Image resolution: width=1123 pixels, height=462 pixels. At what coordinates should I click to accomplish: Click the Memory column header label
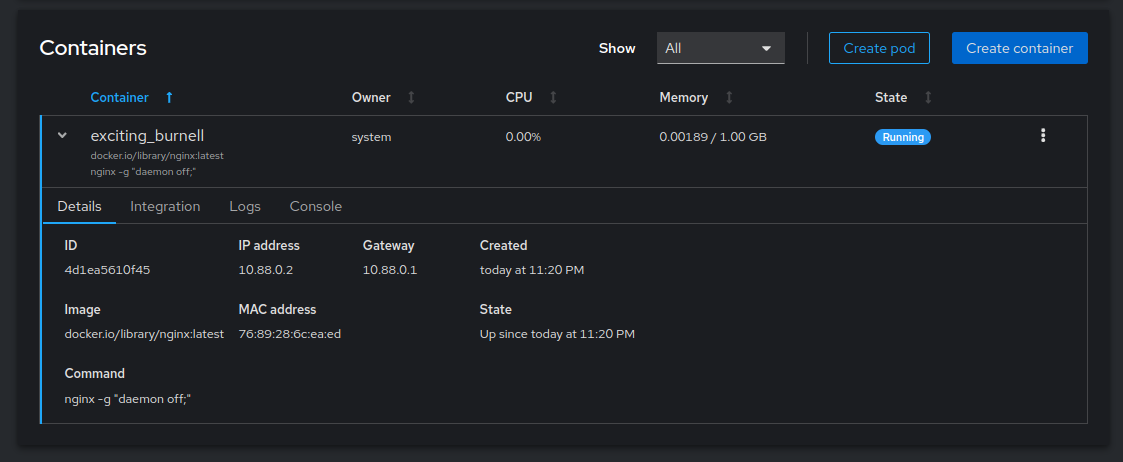(x=684, y=97)
